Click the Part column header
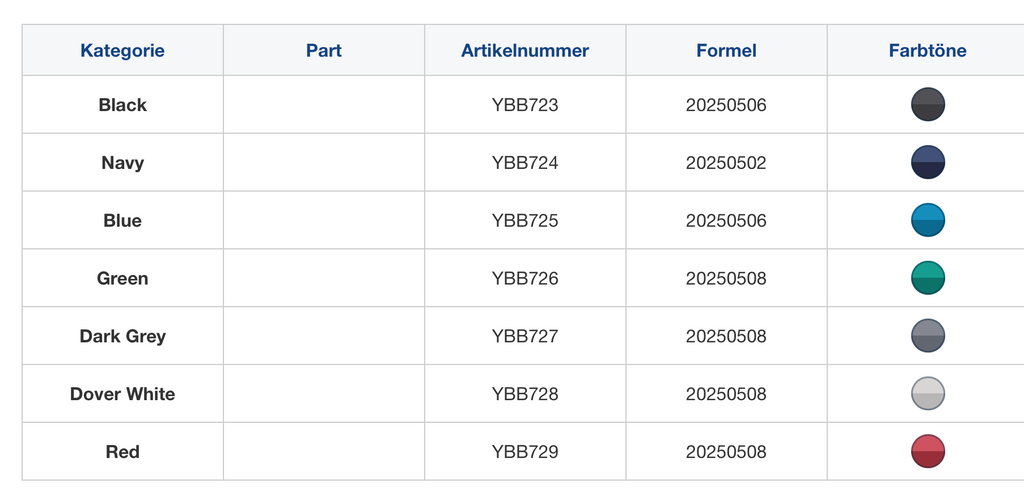 324,51
